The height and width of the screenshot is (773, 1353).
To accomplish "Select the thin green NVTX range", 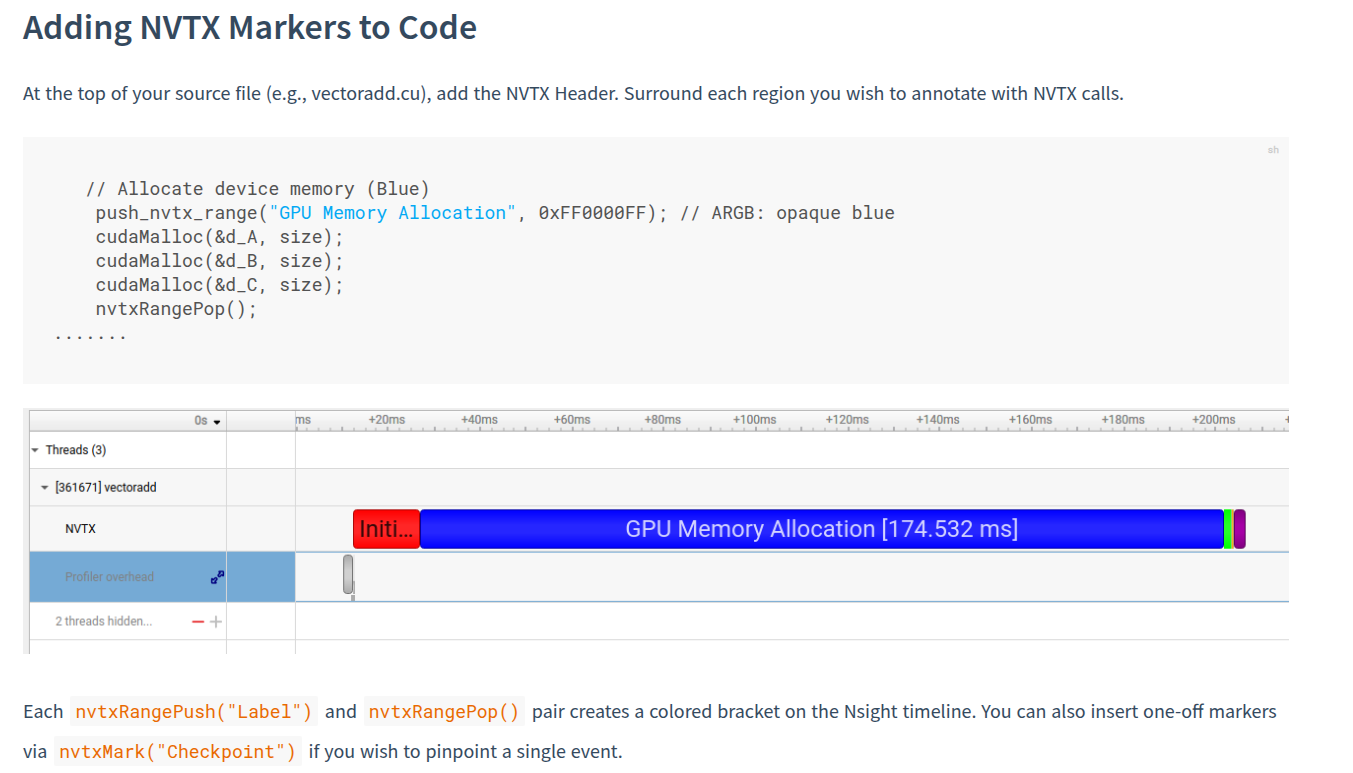I will coord(1228,529).
